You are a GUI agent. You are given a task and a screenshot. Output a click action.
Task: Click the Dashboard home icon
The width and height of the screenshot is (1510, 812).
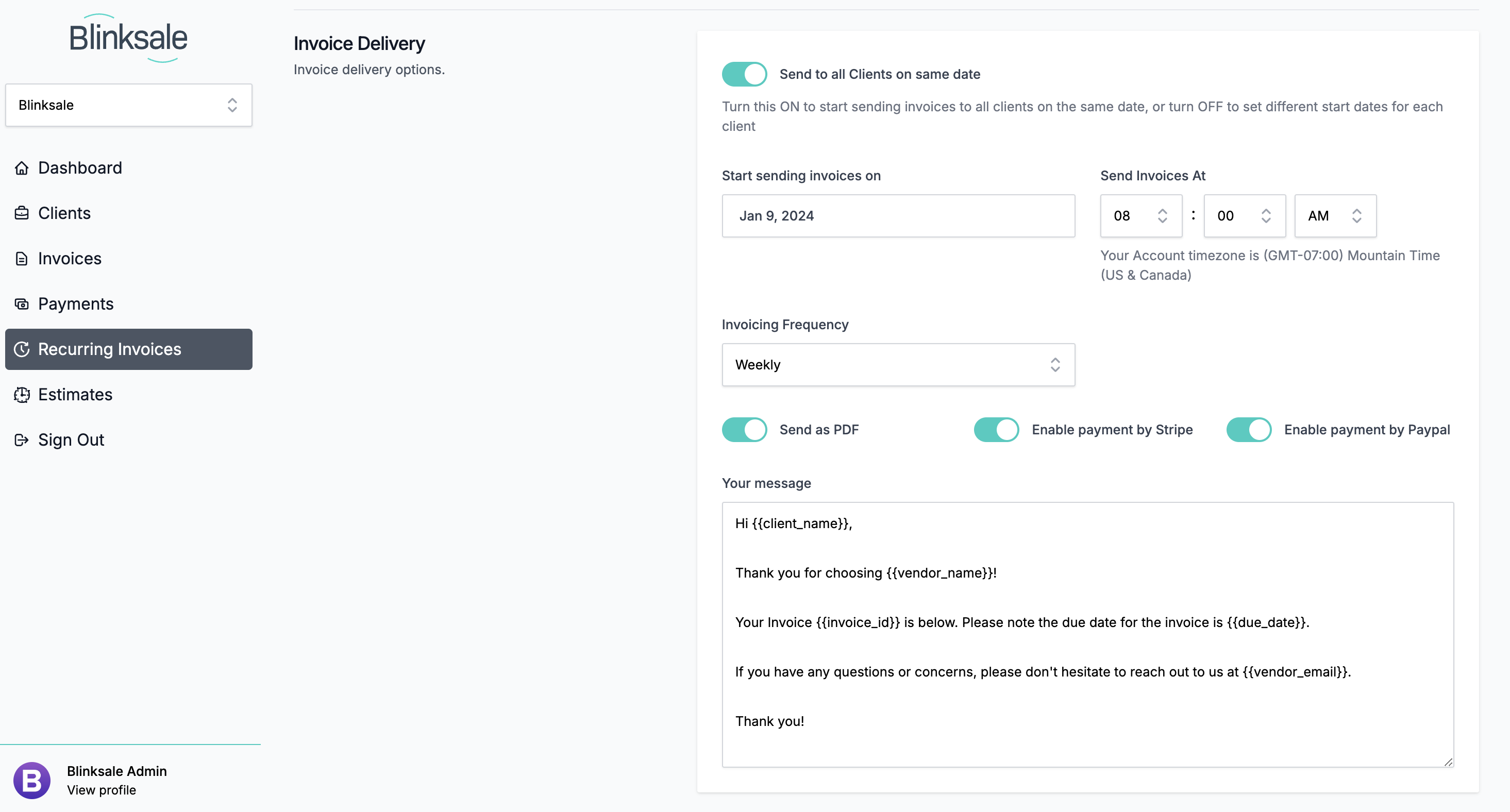(22, 168)
